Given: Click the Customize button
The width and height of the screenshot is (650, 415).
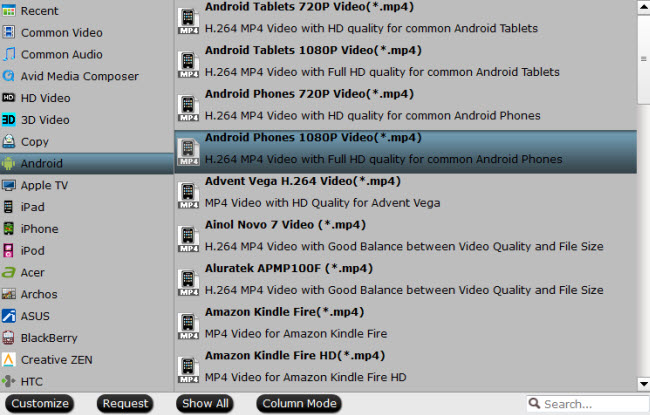Looking at the screenshot, I should tap(40, 403).
